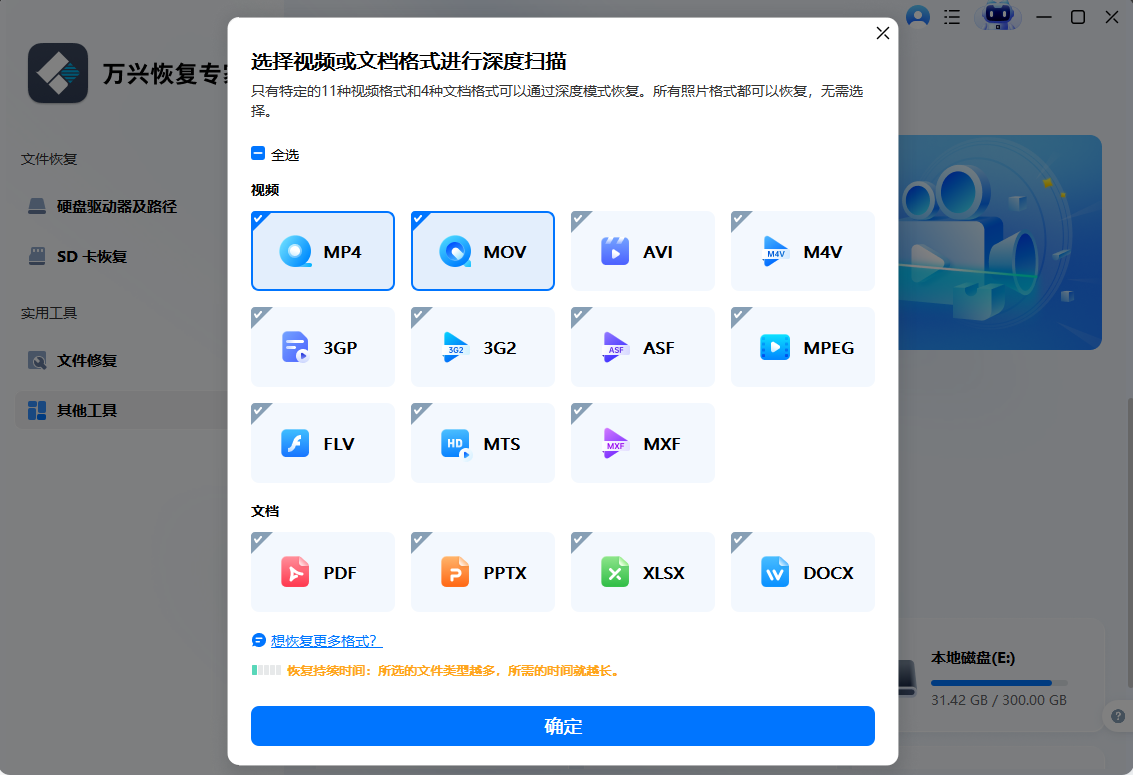Uncheck the MTS format checkbox
The image size is (1133, 775).
coord(418,411)
